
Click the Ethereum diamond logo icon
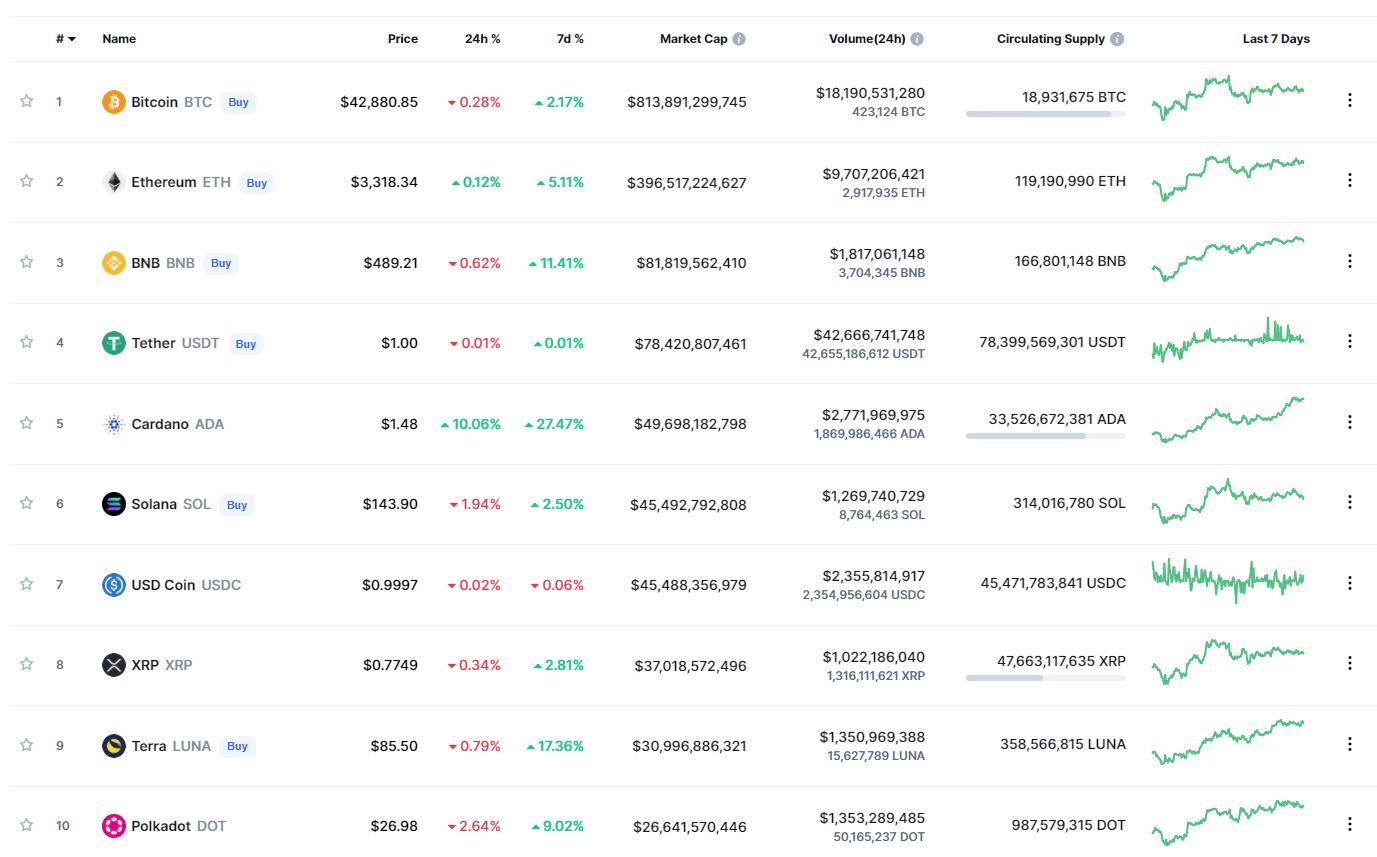point(114,182)
